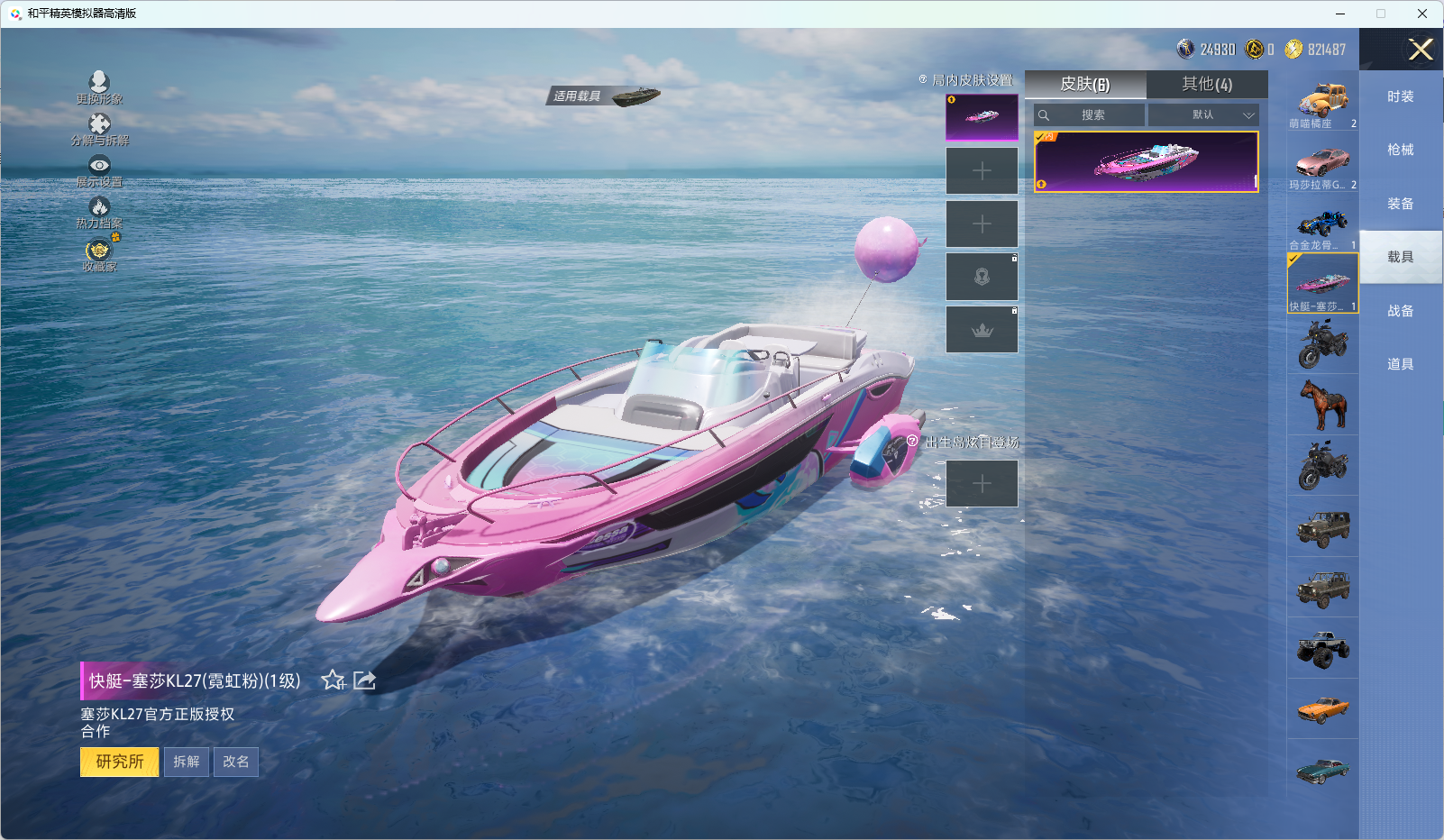Expand the 默认 sort dropdown
Screen dimensions: 1444x840
(x=1203, y=115)
